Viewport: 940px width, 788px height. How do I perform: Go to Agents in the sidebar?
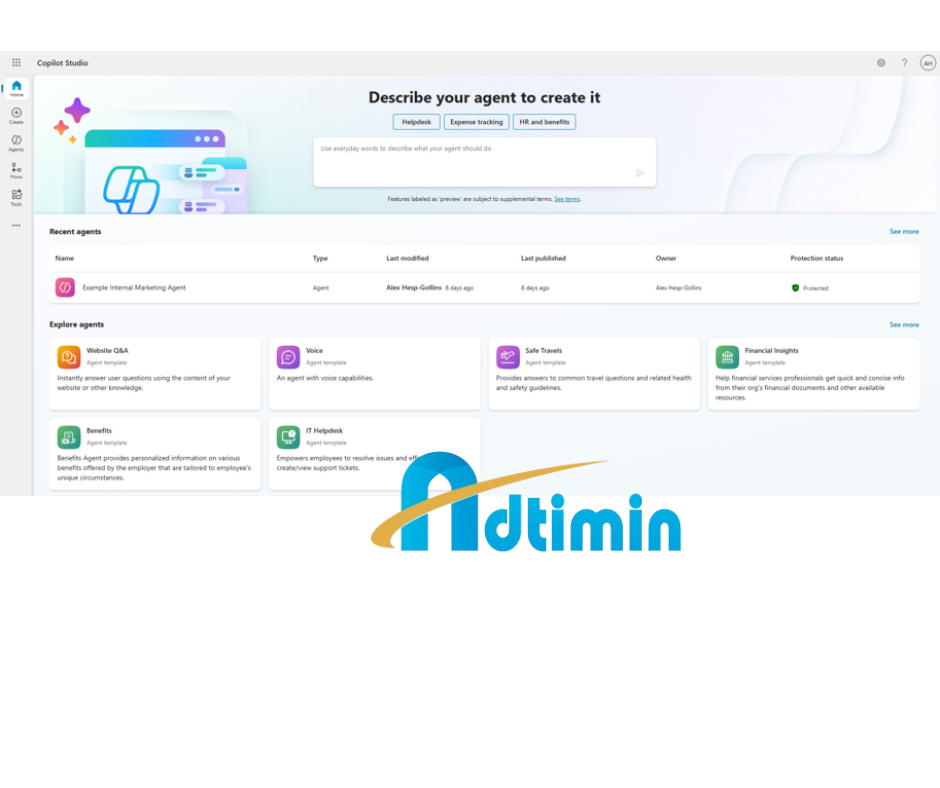[x=16, y=142]
